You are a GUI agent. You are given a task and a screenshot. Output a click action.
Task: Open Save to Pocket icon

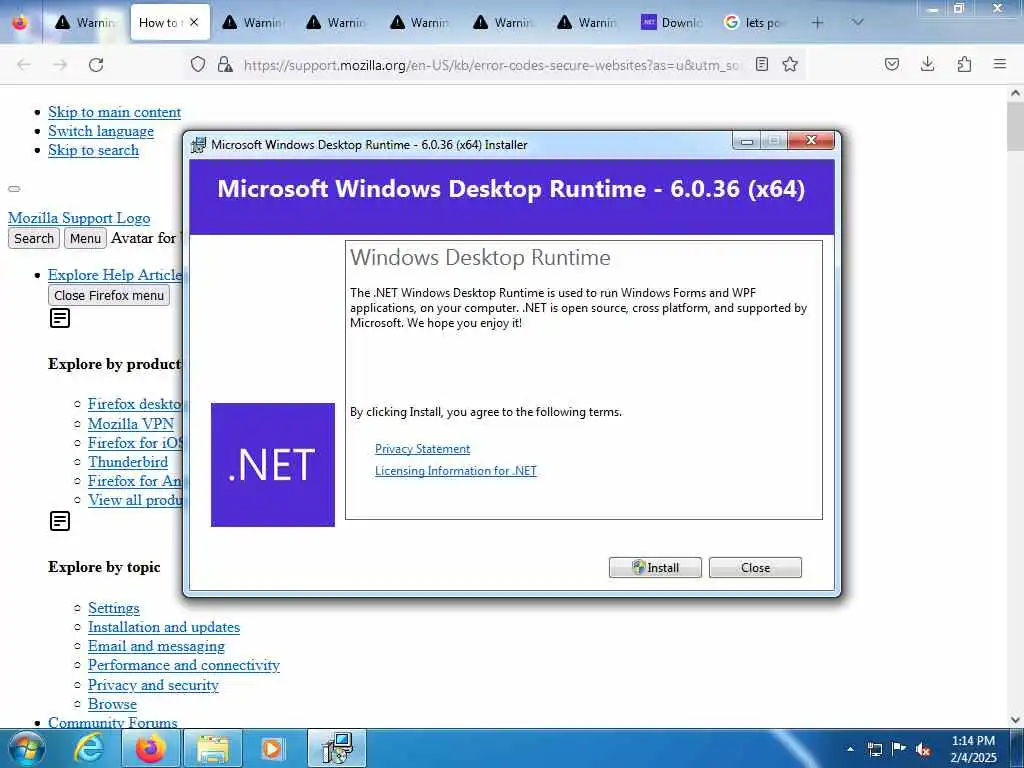tap(892, 64)
